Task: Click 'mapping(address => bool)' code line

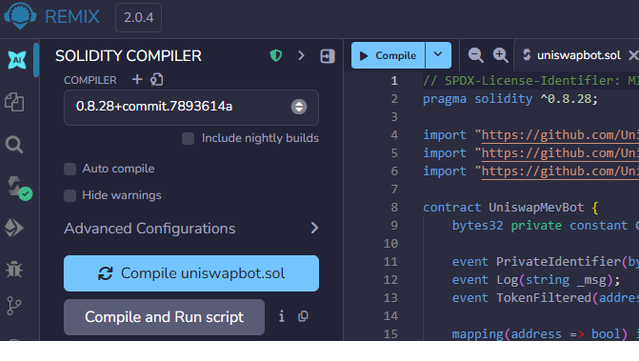Action: 545,334
